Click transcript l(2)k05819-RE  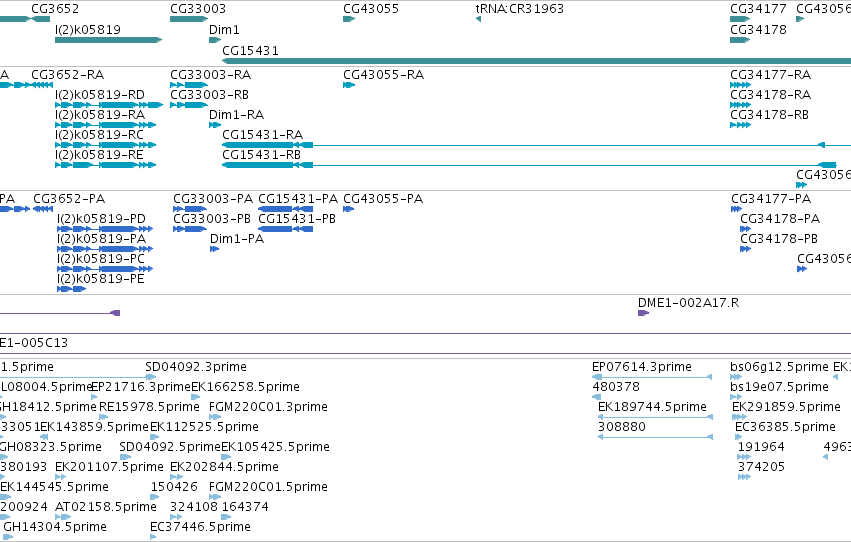(x=105, y=165)
